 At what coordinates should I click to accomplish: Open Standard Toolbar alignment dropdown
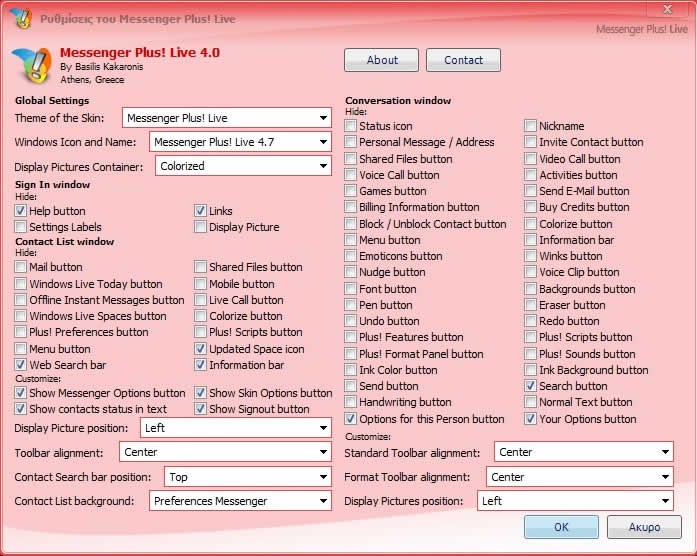[584, 452]
